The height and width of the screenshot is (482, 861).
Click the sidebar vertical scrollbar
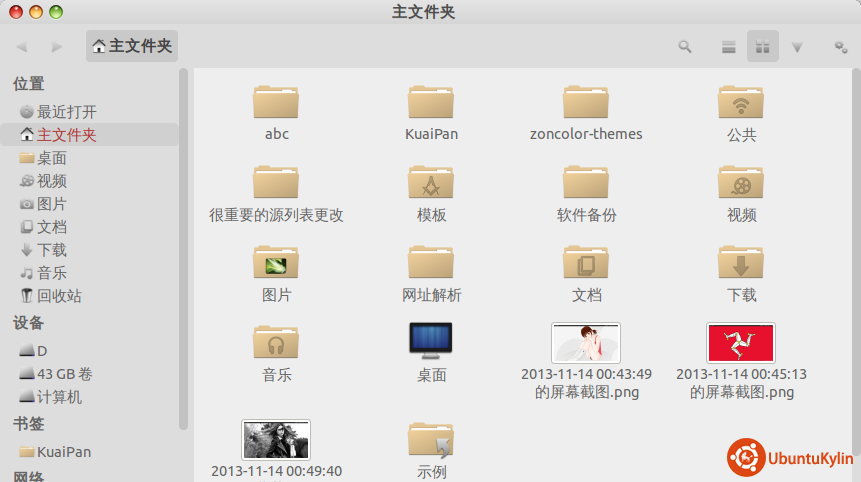[183, 250]
